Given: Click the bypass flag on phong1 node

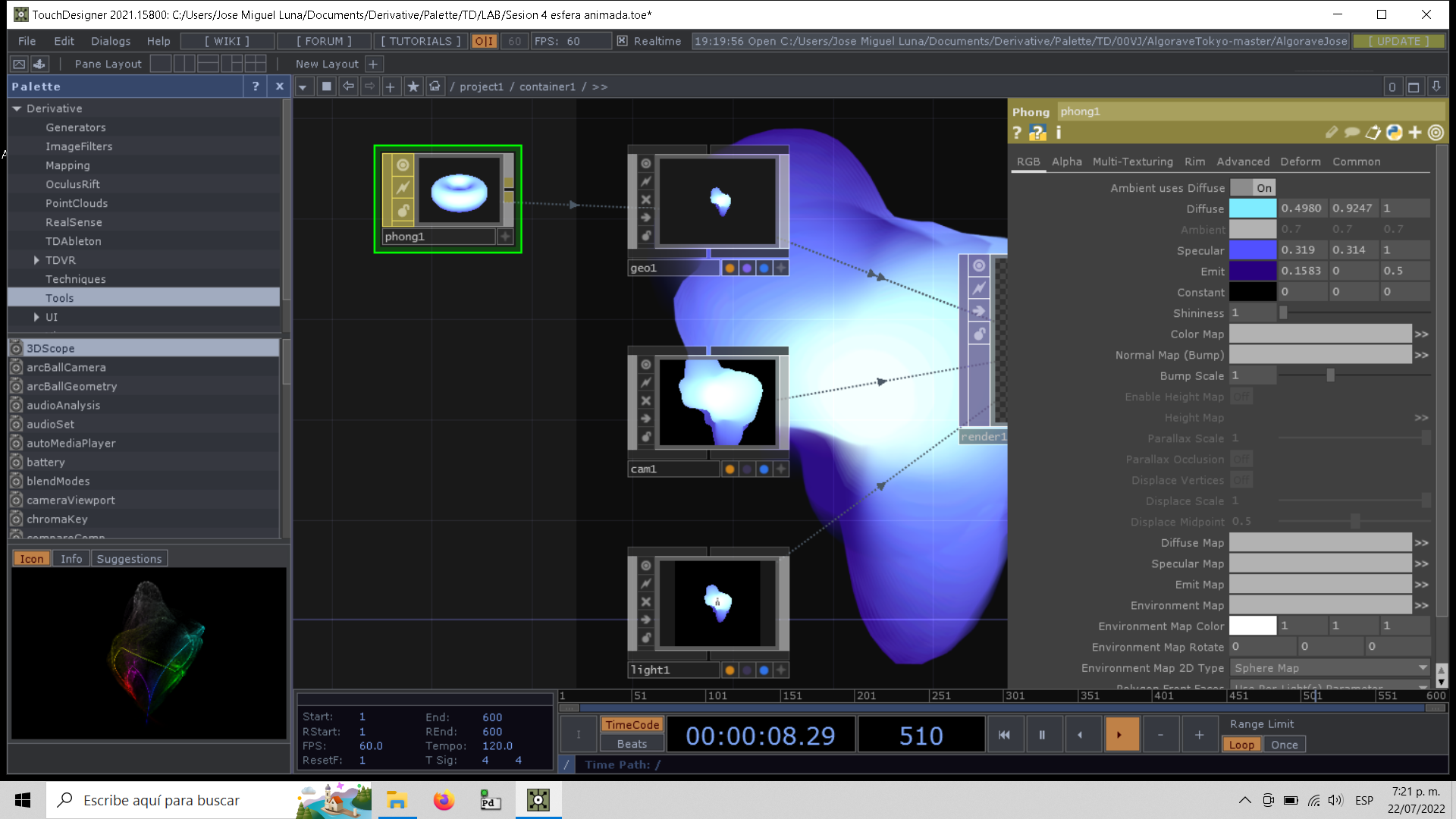Looking at the screenshot, I should coord(403,187).
